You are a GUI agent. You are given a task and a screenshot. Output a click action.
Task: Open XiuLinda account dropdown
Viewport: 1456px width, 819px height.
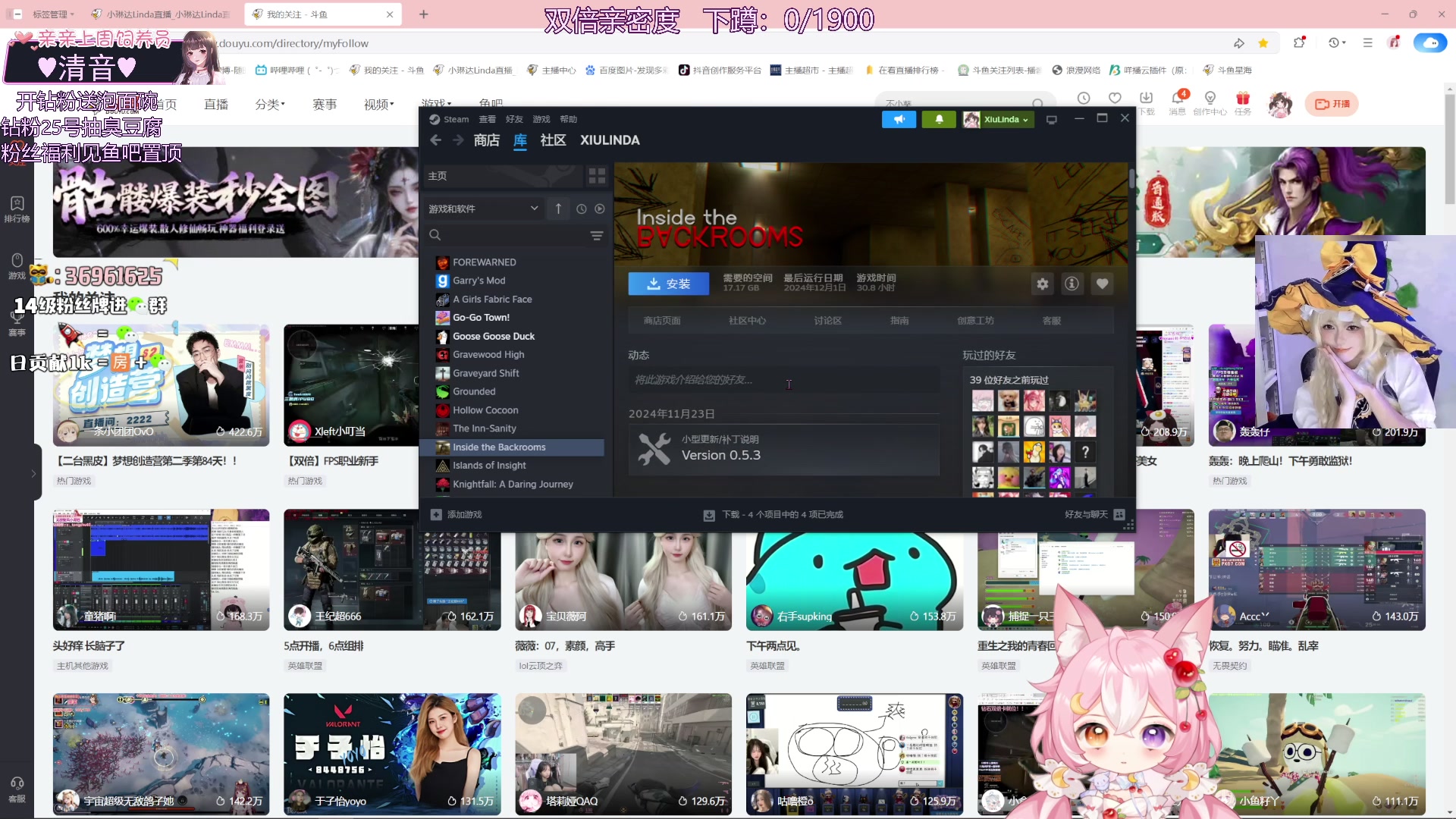pos(998,119)
